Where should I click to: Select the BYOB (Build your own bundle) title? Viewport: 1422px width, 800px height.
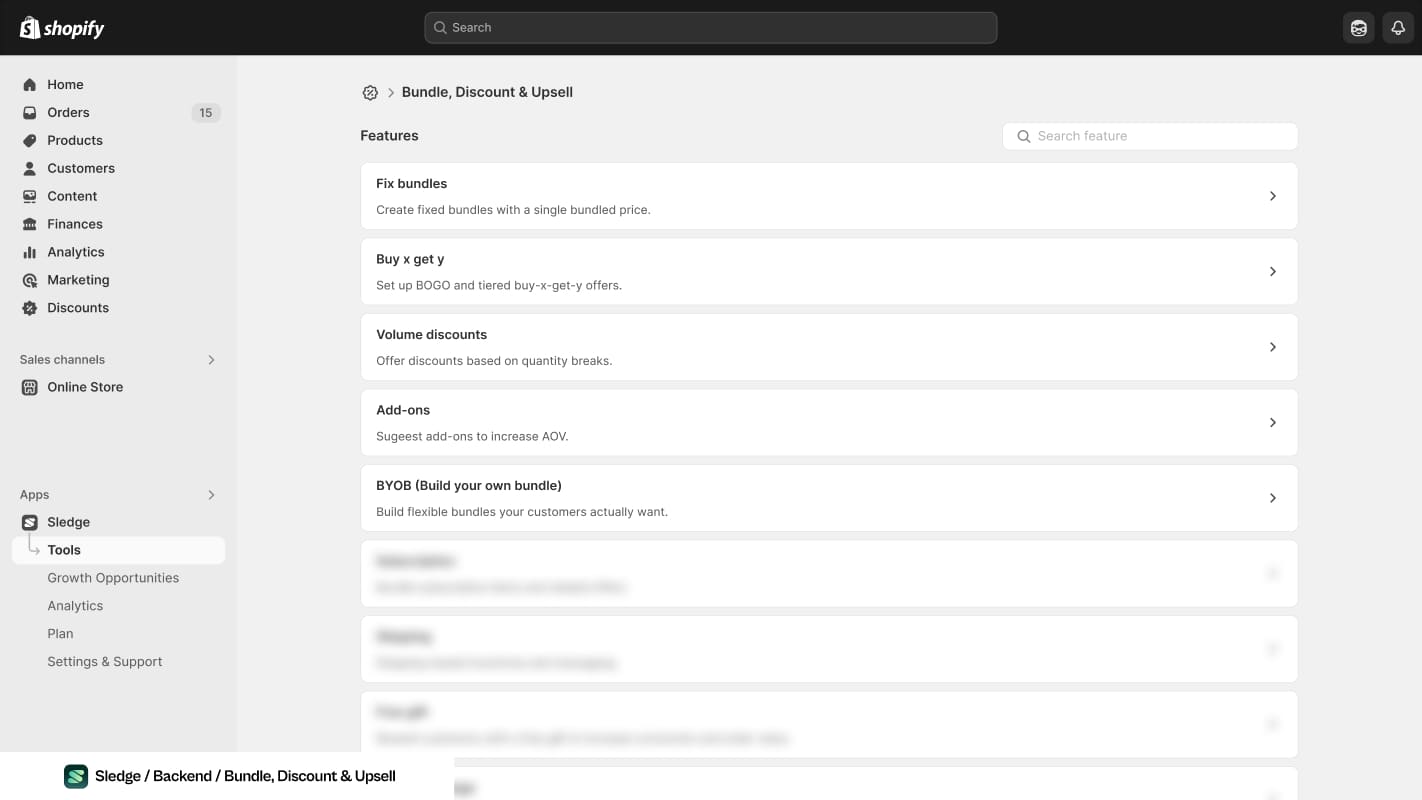tap(469, 486)
